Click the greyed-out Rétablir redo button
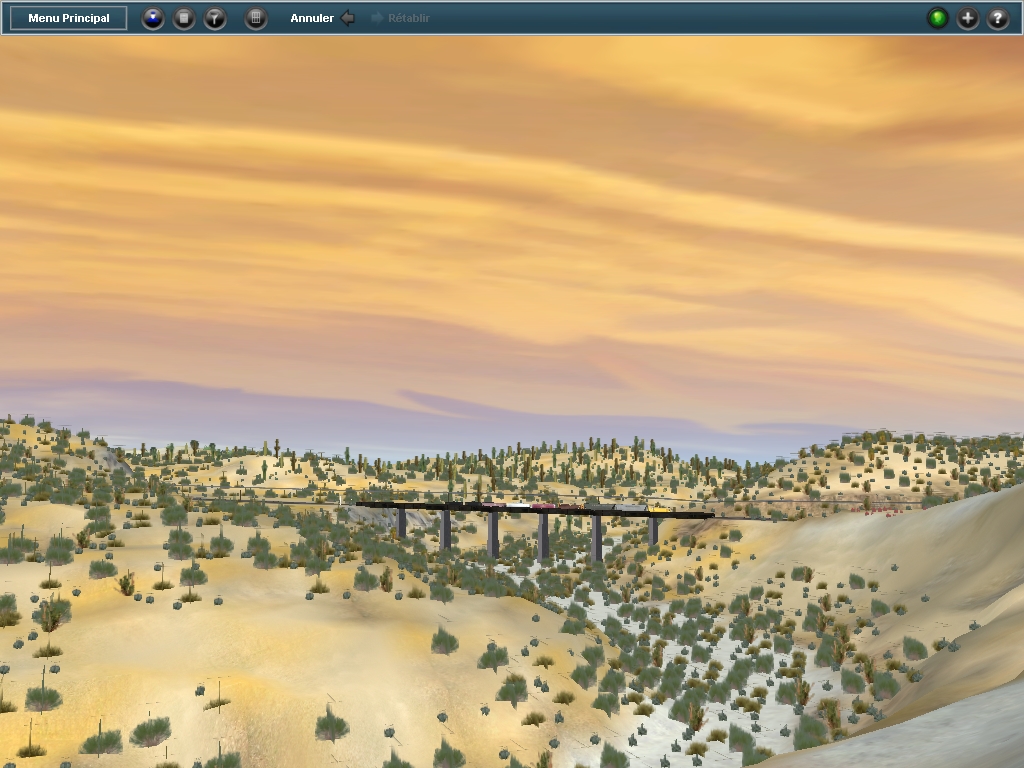 pyautogui.click(x=400, y=18)
